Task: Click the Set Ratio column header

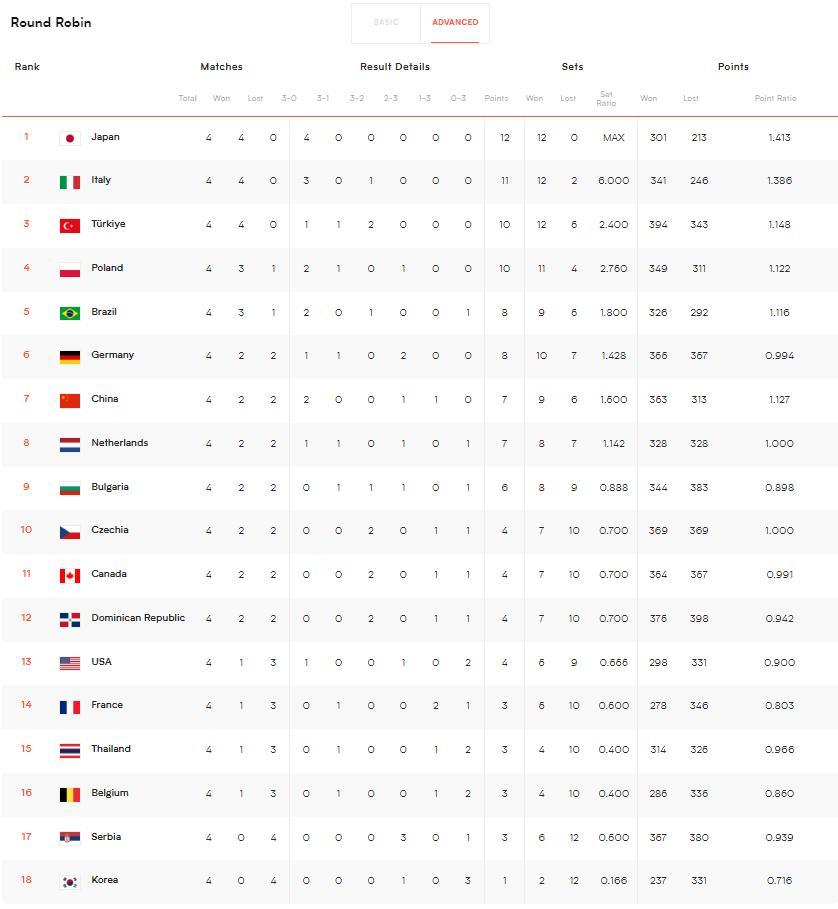Action: pyautogui.click(x=606, y=99)
